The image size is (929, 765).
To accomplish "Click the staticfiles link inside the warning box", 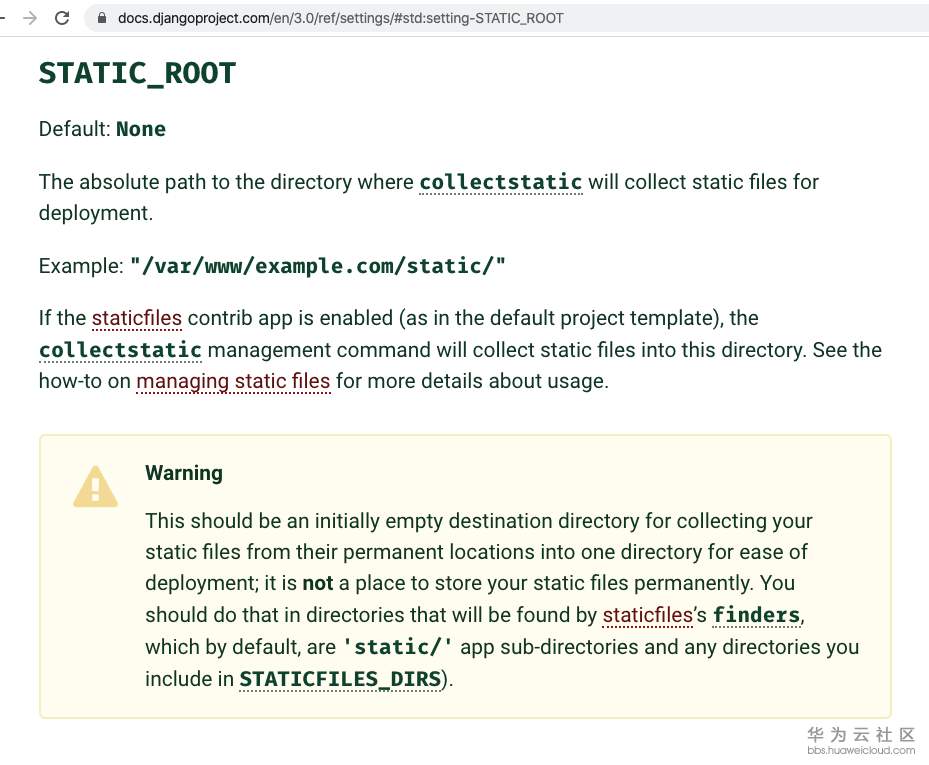I will (647, 615).
